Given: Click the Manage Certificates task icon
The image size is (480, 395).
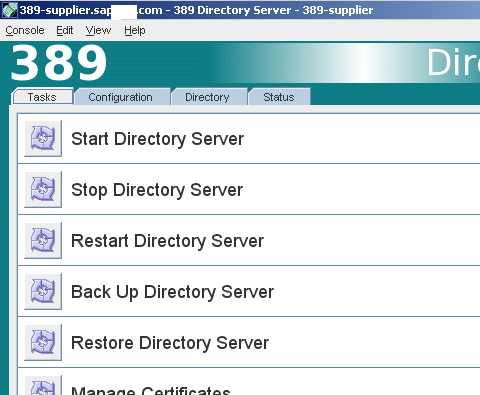Looking at the screenshot, I should pos(43,385).
